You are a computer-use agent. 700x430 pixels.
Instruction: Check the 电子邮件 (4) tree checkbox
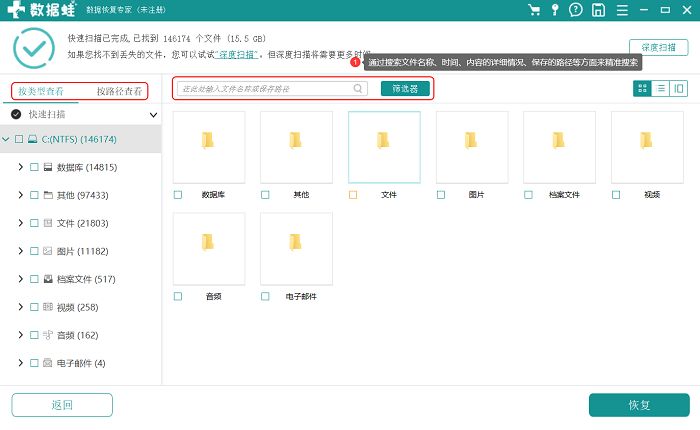[x=34, y=363]
